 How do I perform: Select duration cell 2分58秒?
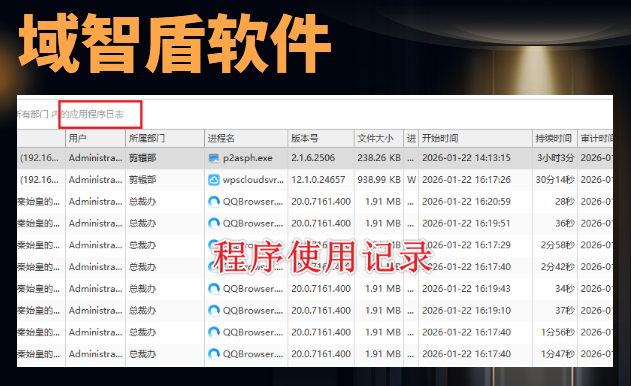558,245
